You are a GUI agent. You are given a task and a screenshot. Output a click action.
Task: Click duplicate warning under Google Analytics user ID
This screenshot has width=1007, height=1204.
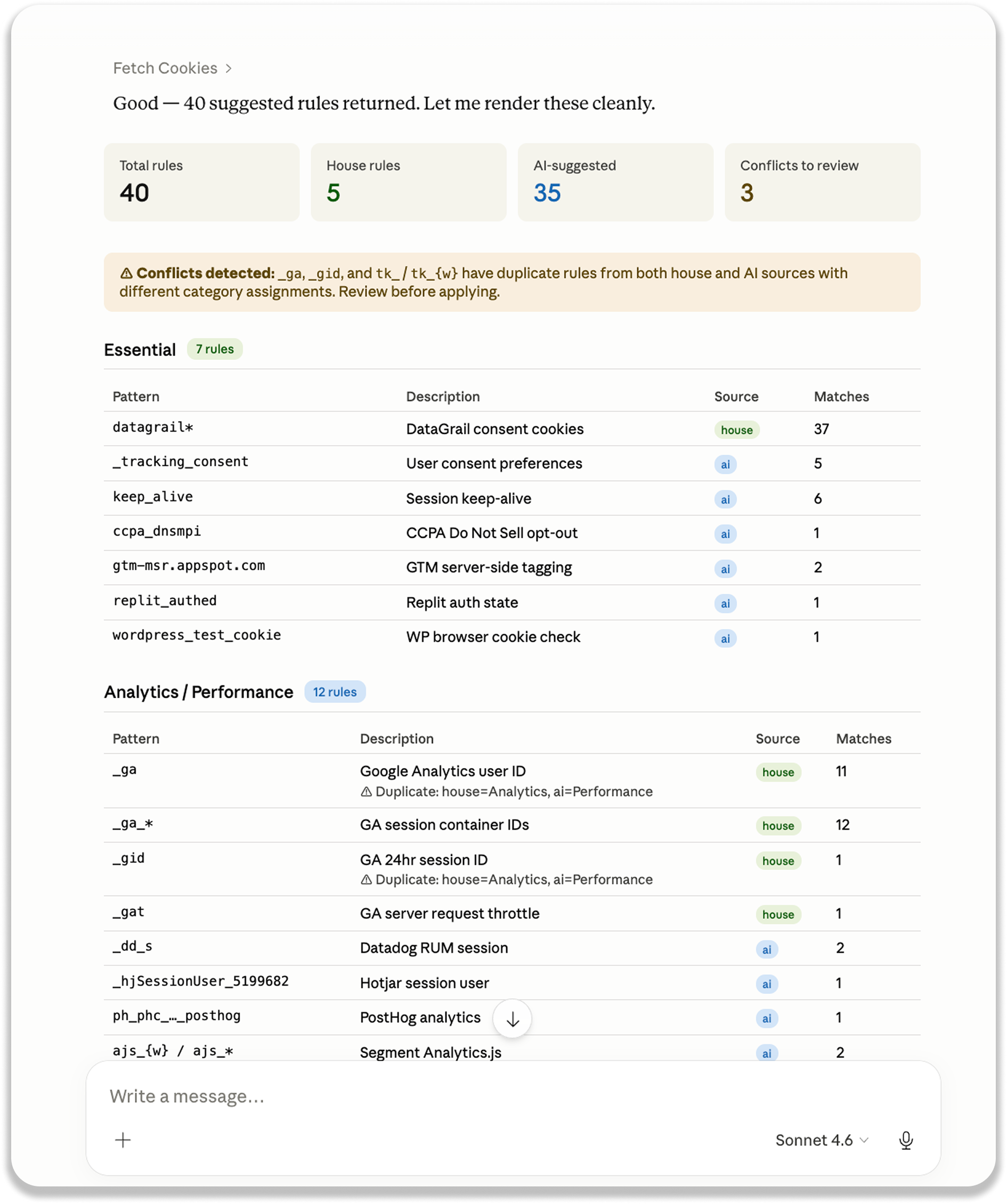[507, 792]
